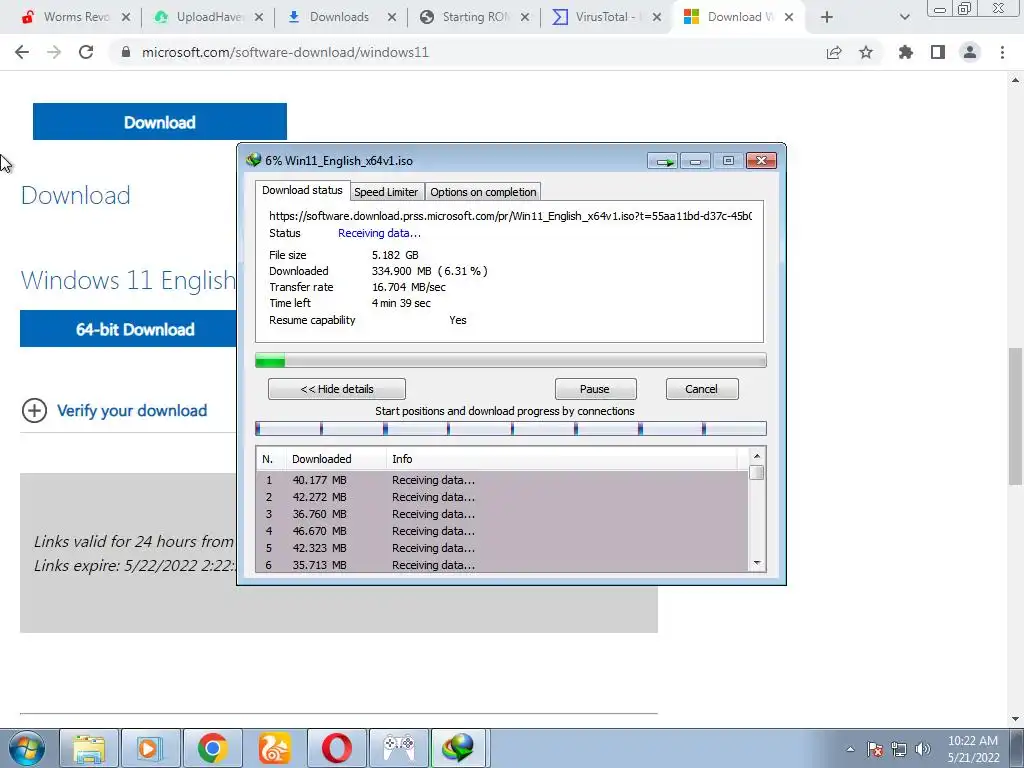Click the Chrome taskbar icon

212,748
